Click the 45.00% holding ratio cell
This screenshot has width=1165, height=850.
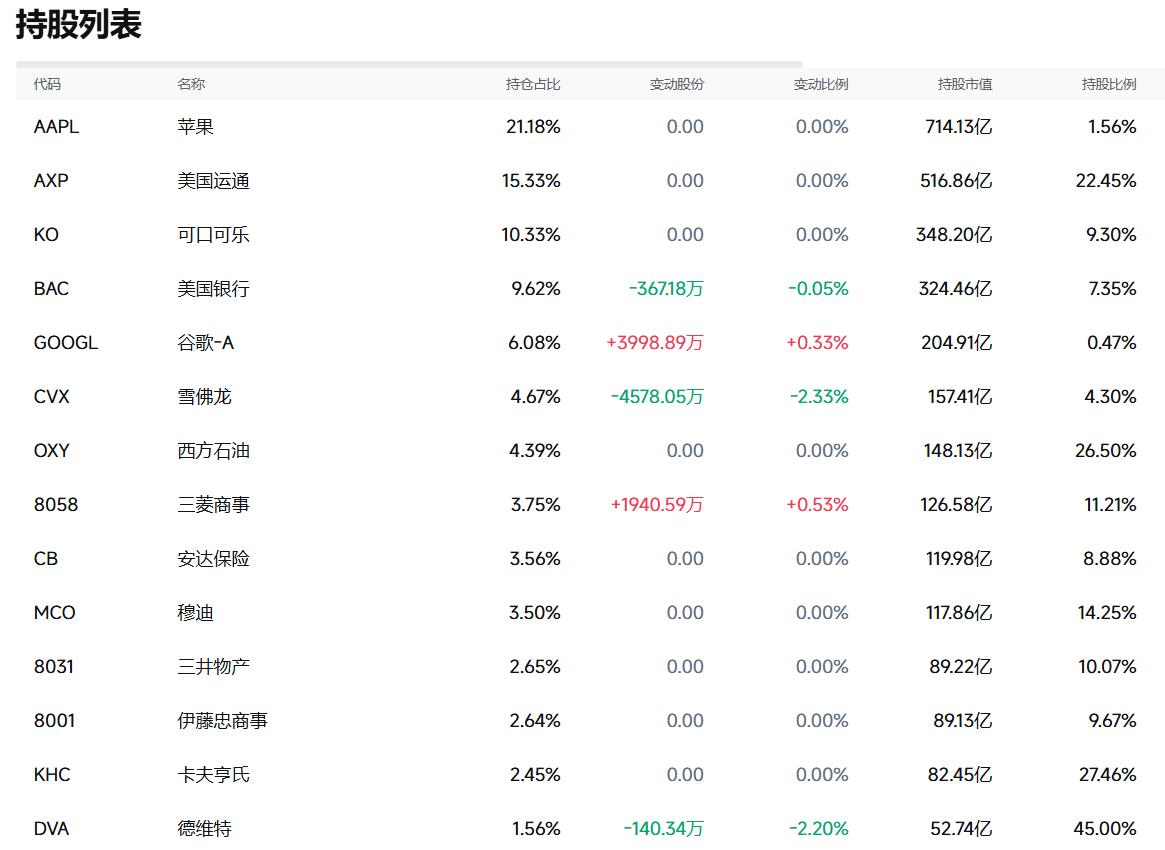point(1105,829)
